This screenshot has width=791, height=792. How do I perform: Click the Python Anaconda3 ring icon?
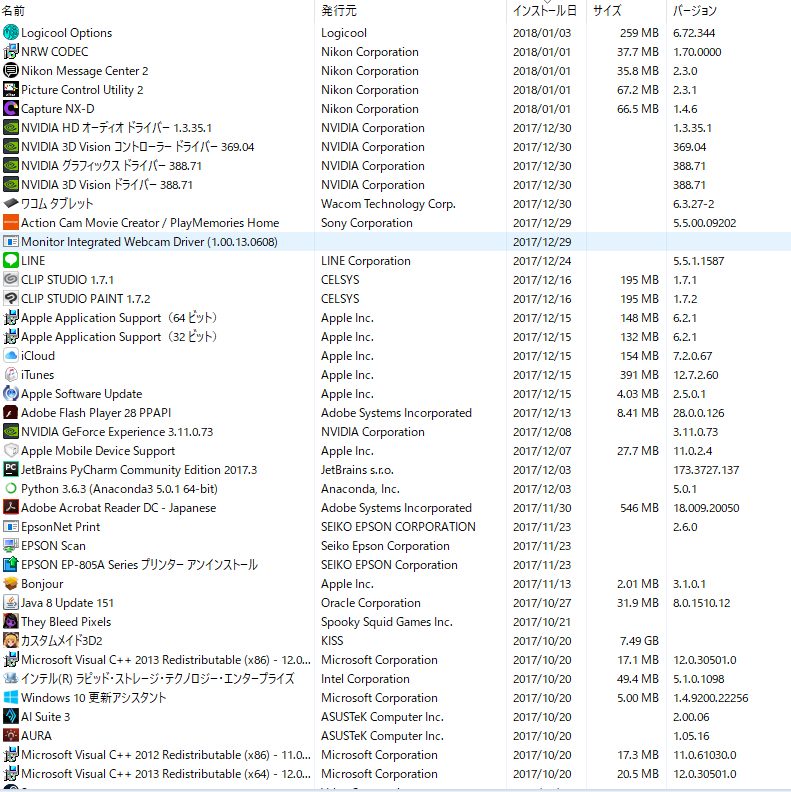click(11, 488)
